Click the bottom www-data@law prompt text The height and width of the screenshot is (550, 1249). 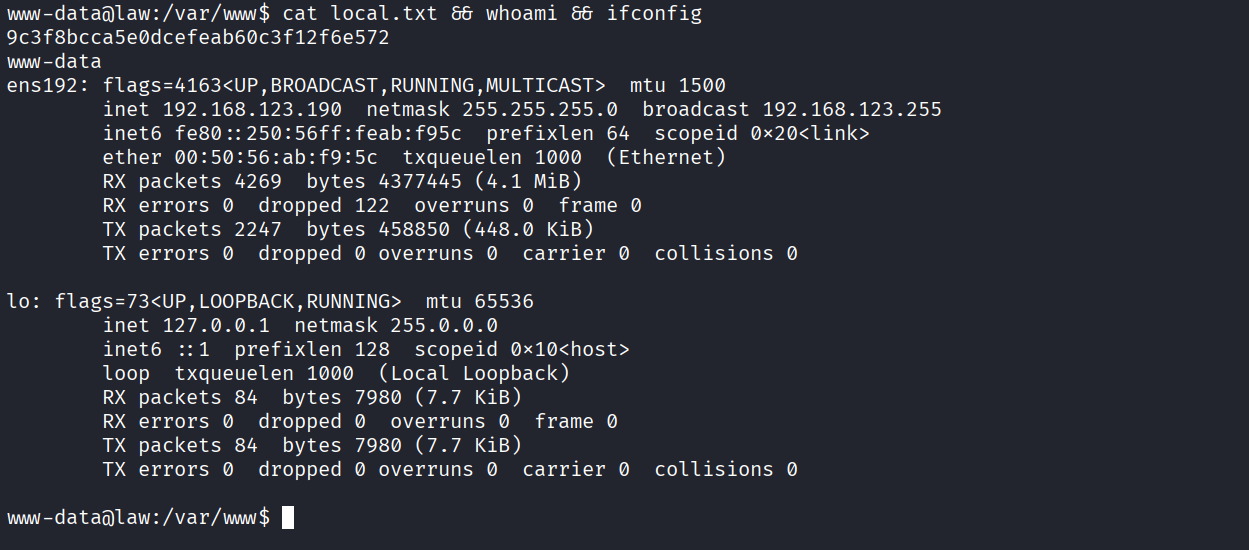(x=138, y=517)
